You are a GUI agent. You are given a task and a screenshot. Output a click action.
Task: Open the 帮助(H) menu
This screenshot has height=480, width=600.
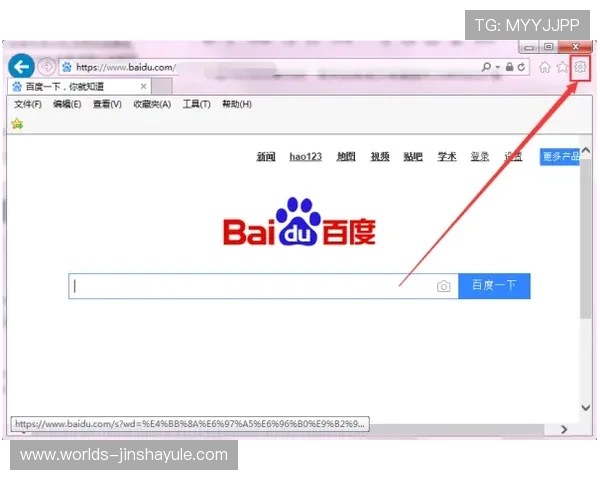[x=237, y=104]
